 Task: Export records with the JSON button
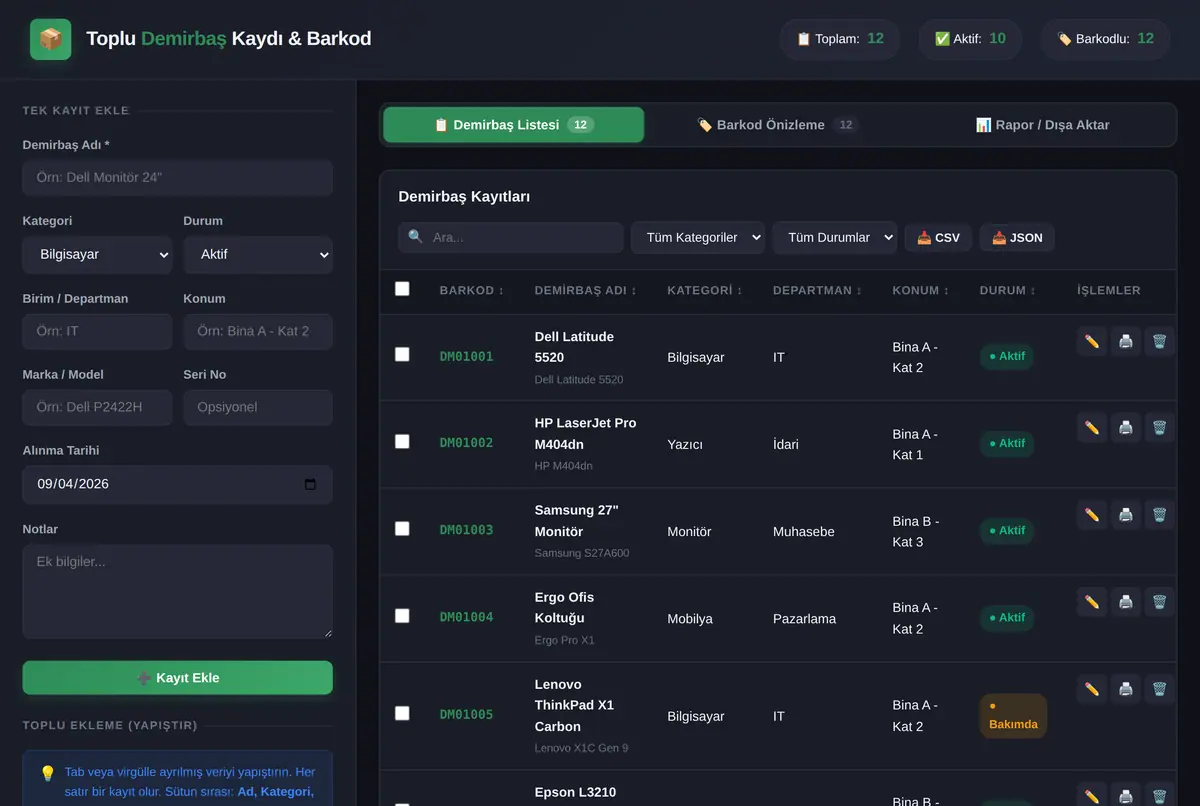click(x=1017, y=238)
